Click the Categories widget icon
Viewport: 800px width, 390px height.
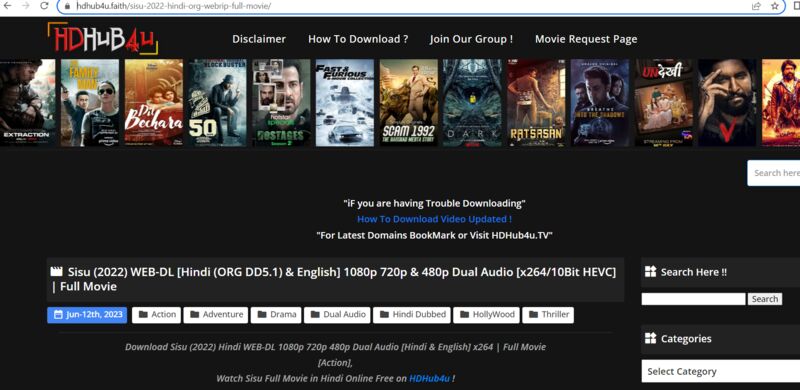(650, 338)
